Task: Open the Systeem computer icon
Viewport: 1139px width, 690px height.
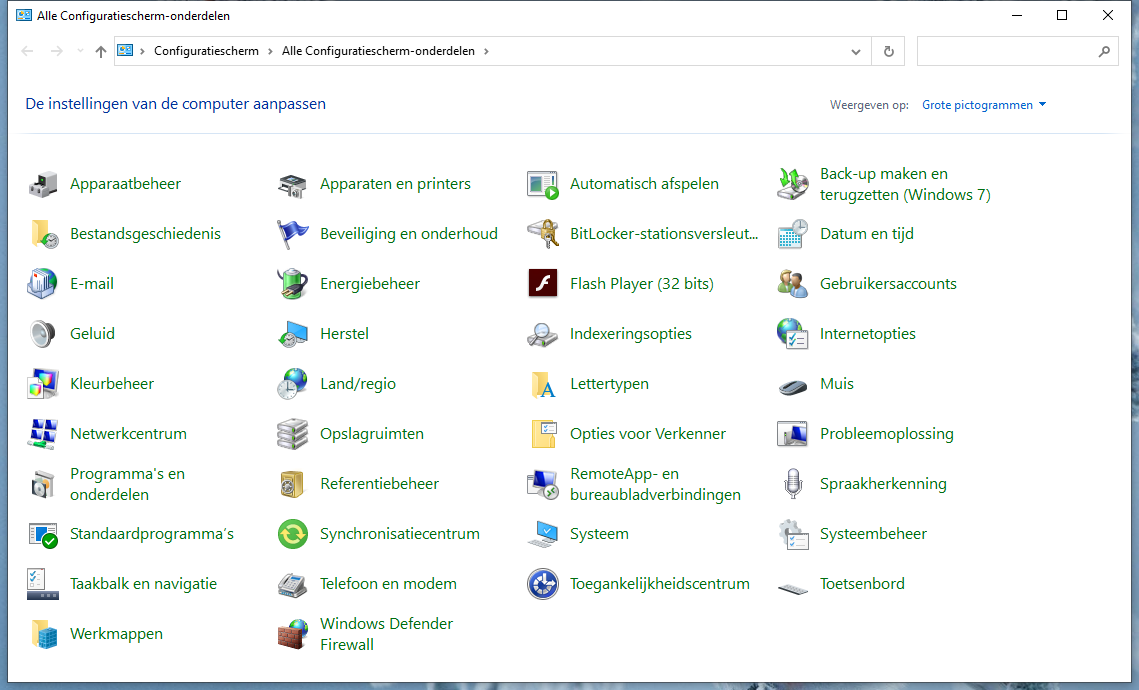Action: [x=543, y=534]
